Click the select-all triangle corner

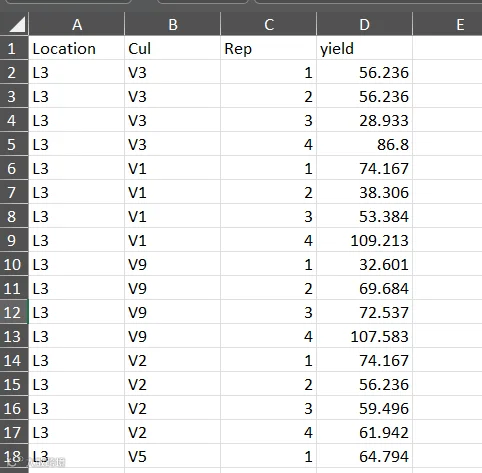pos(14,24)
